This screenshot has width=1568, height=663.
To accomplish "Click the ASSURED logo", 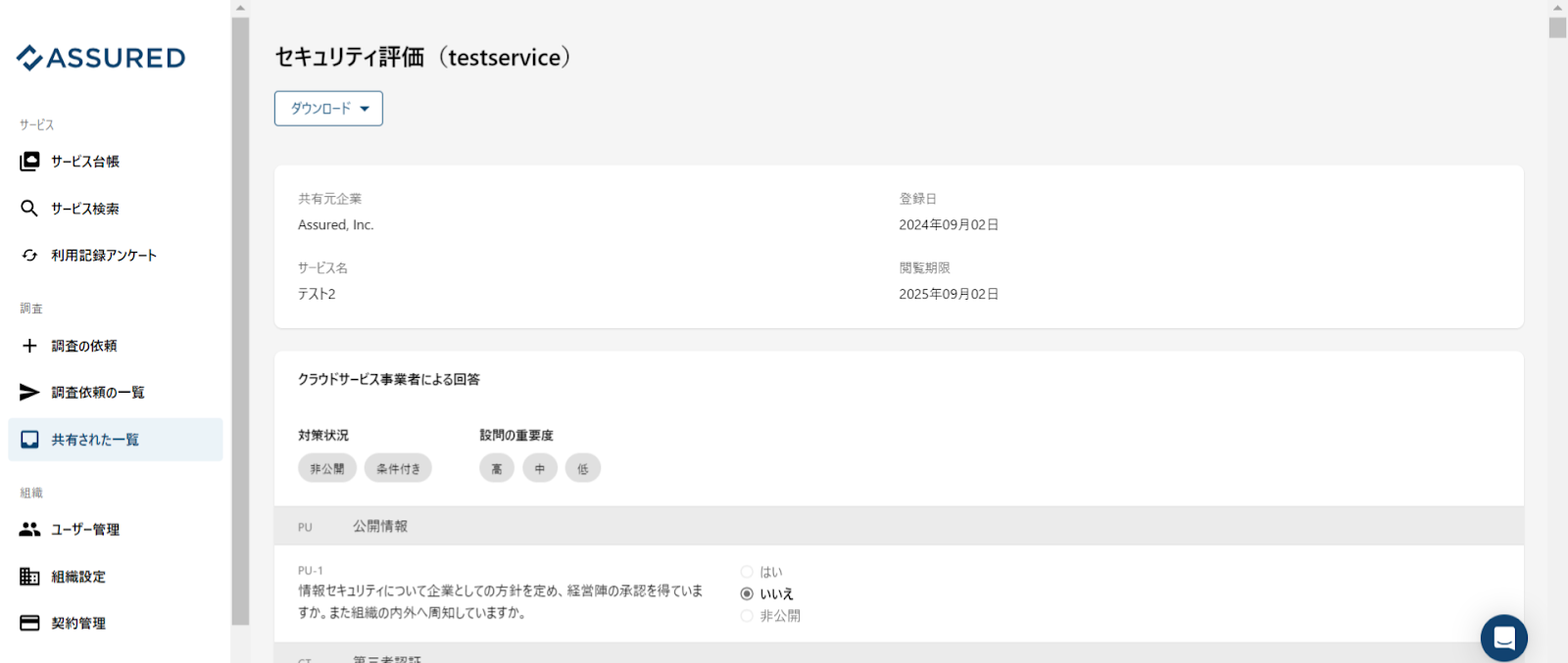I will (101, 58).
